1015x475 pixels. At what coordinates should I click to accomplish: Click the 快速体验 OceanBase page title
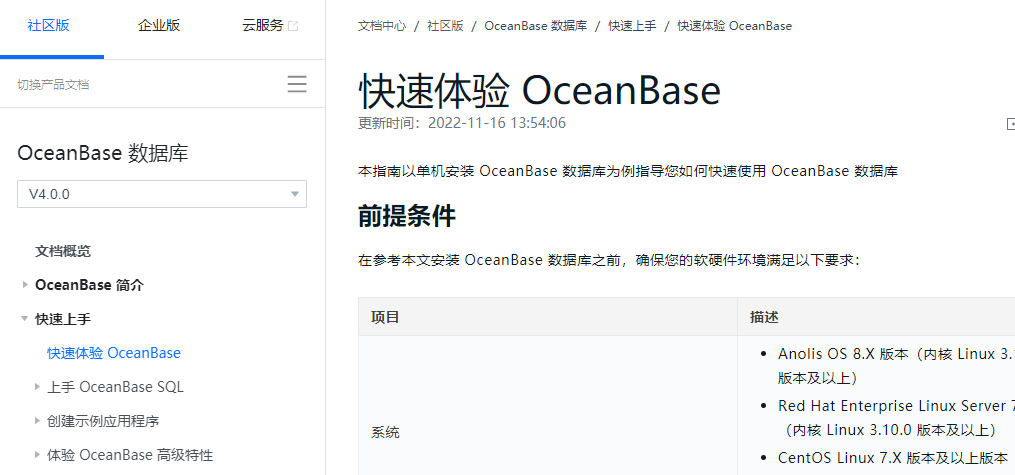[x=539, y=91]
